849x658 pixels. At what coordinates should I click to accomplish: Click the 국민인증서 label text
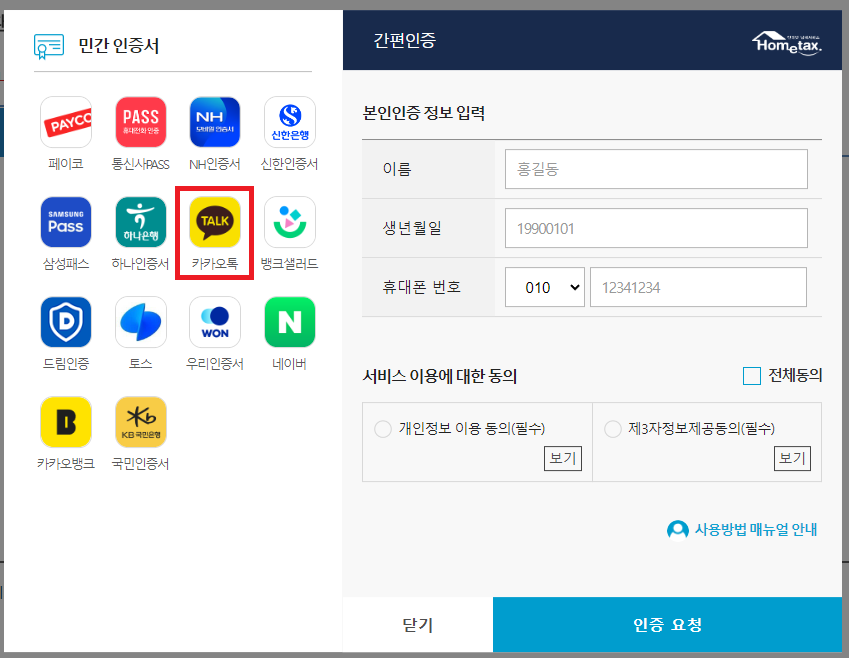pyautogui.click(x=140, y=464)
